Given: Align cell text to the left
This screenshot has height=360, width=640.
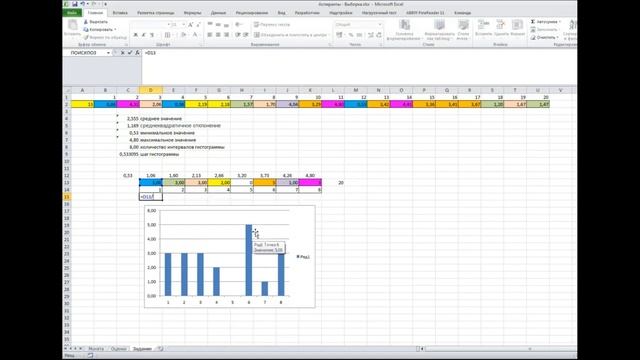Looking at the screenshot, I should coord(210,35).
